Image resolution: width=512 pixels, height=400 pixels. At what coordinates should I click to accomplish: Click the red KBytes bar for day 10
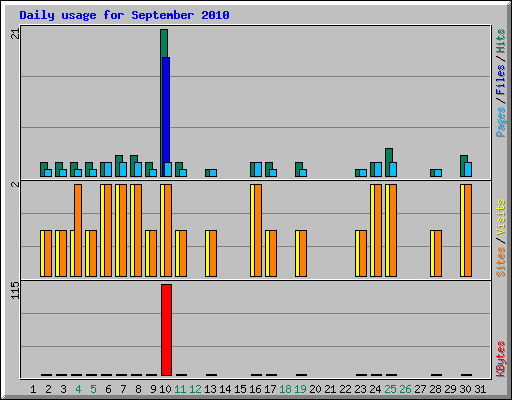[166, 330]
